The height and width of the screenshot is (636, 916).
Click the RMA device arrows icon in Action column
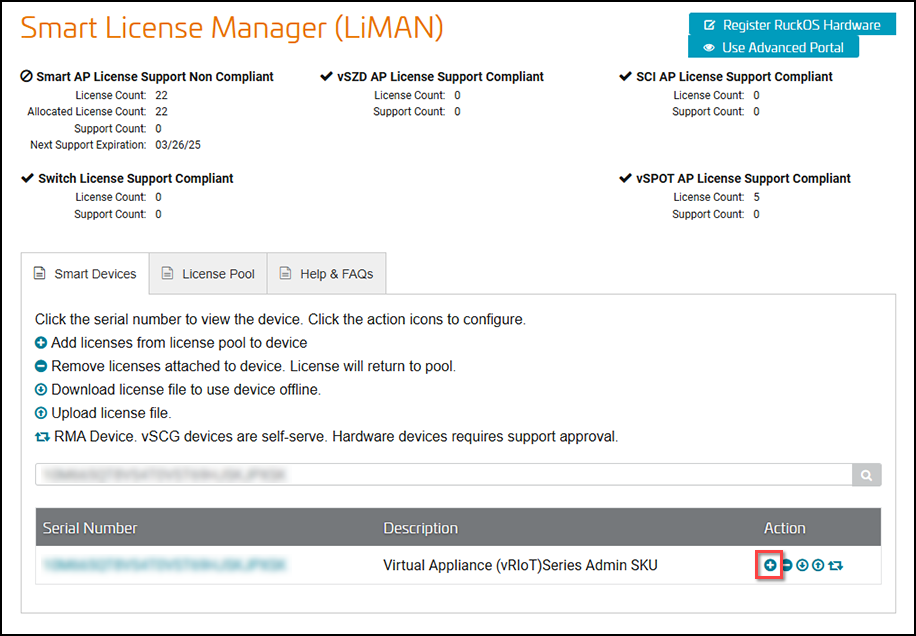pyautogui.click(x=835, y=565)
